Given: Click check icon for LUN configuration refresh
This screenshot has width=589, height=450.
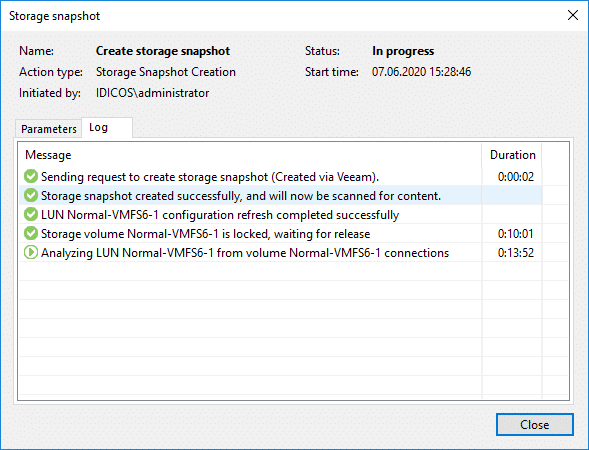Looking at the screenshot, I should tap(31, 214).
